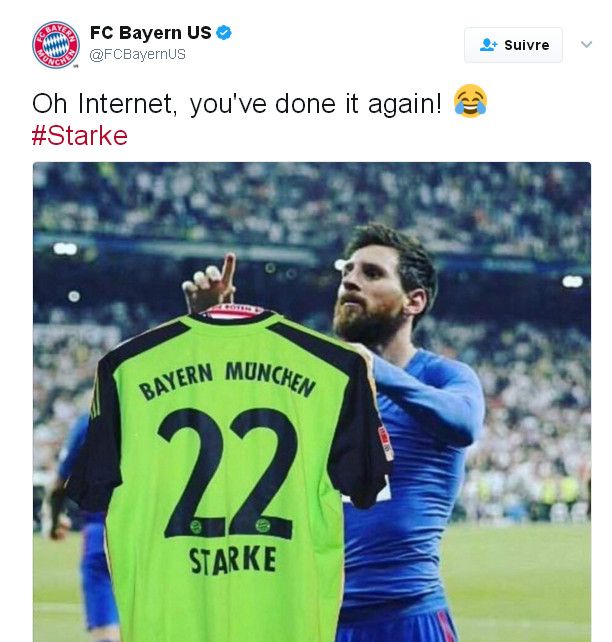The image size is (612, 642).
Task: Click the BAYERN MÜNCHEN lettering on the jersey
Action: [228, 379]
